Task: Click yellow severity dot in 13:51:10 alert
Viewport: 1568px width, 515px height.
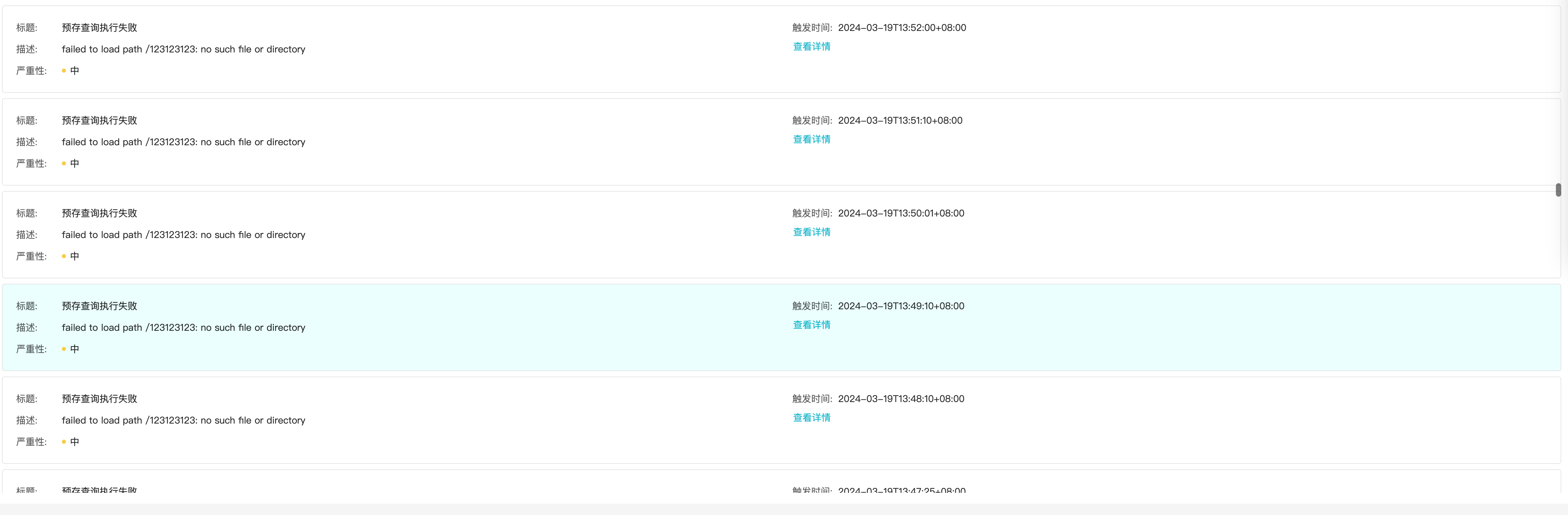Action: coord(64,164)
